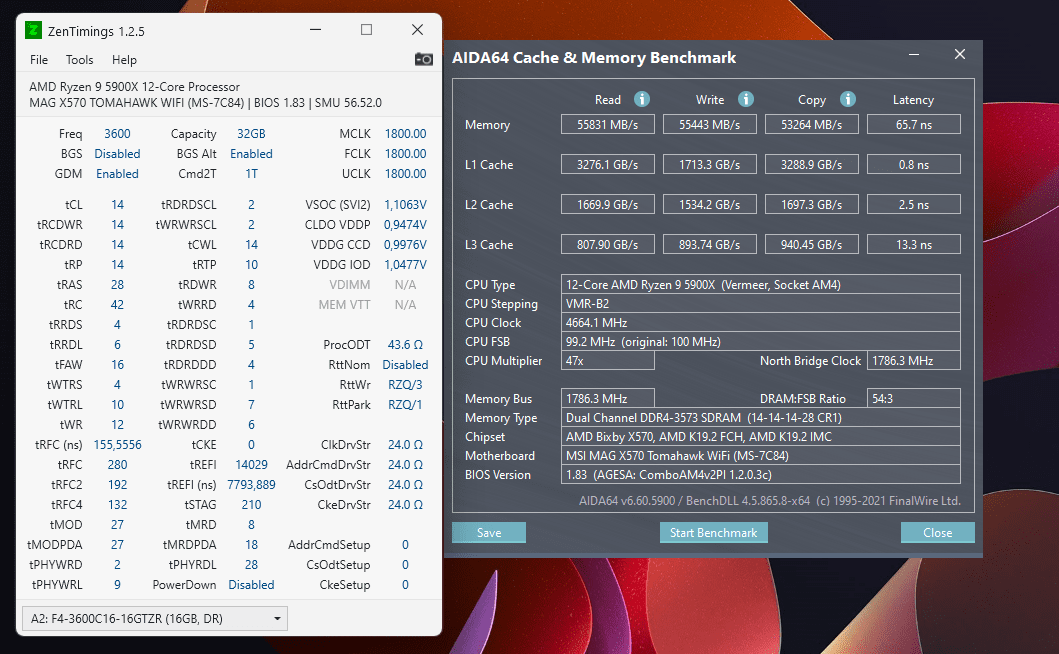Expand the A2 memory module dropdown

[155, 618]
